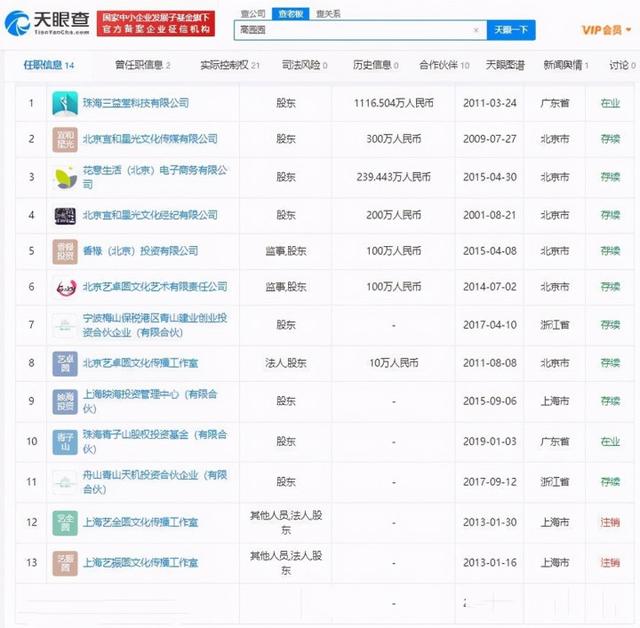Select the 239.443万人民币 capital cell

tap(393, 177)
